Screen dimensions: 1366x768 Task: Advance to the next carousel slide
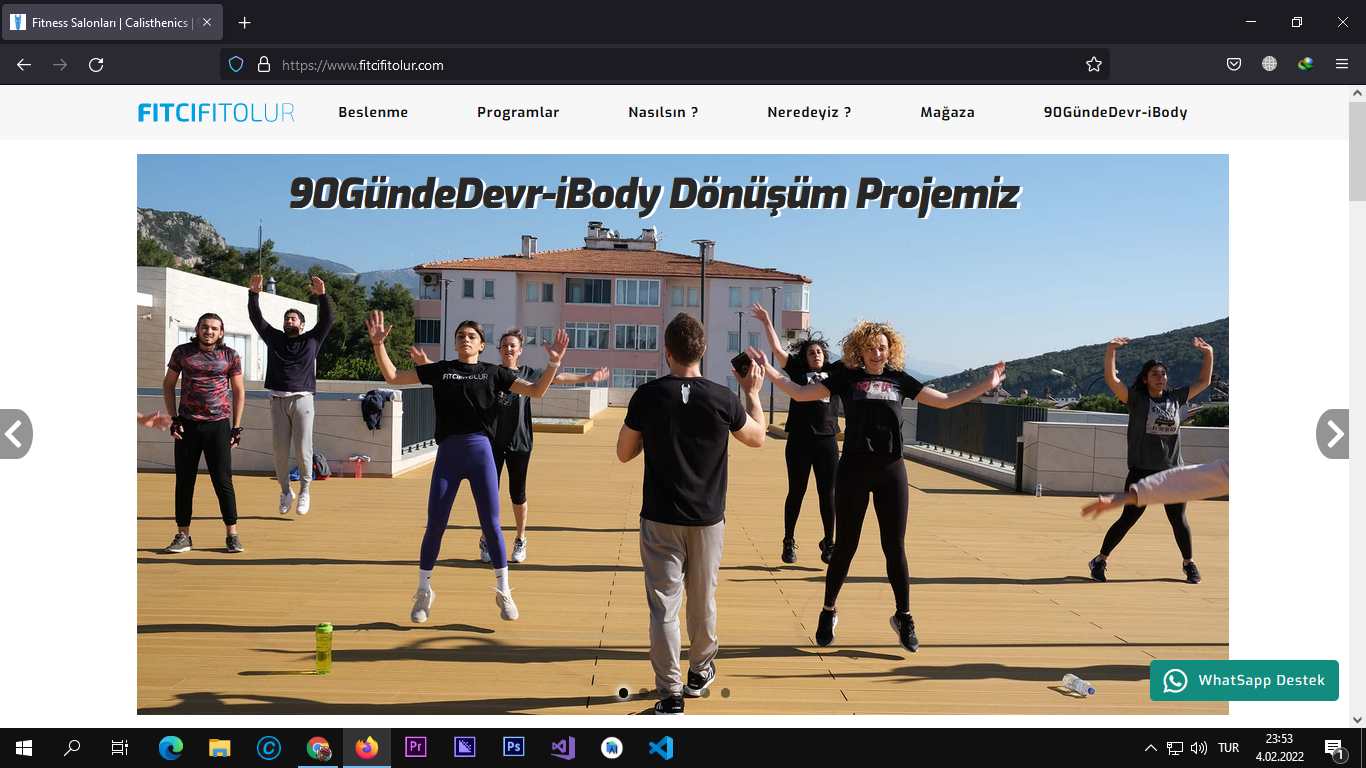[x=1333, y=434]
